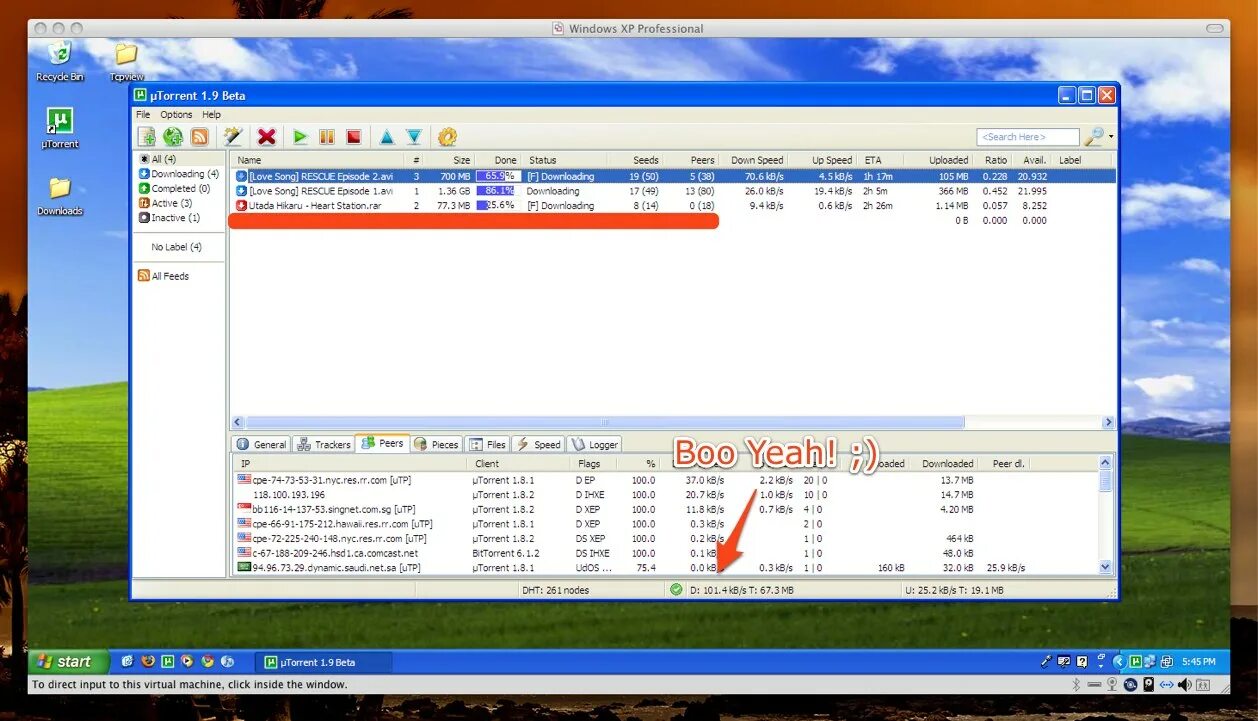
Task: Select the Downloading (4) category
Action: coord(178,174)
